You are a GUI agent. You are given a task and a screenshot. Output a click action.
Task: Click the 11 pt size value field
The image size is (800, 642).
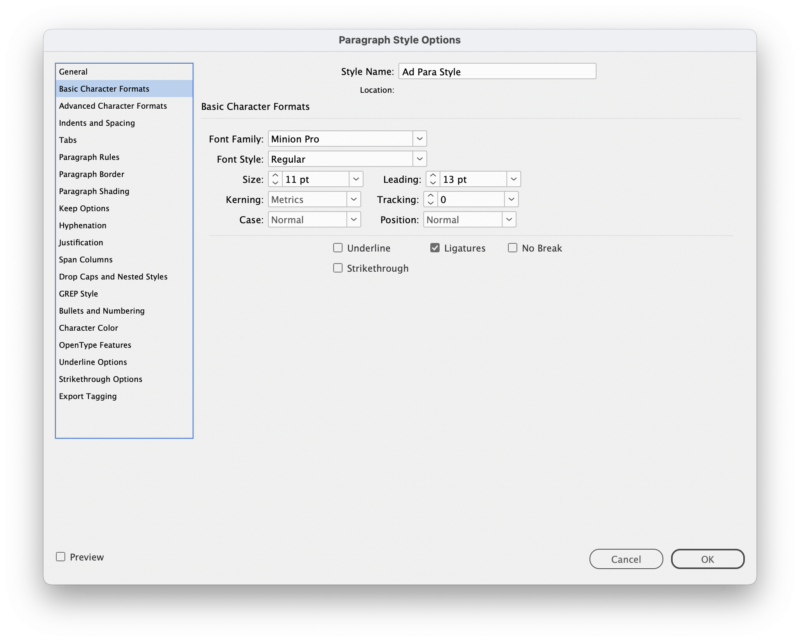tap(316, 179)
